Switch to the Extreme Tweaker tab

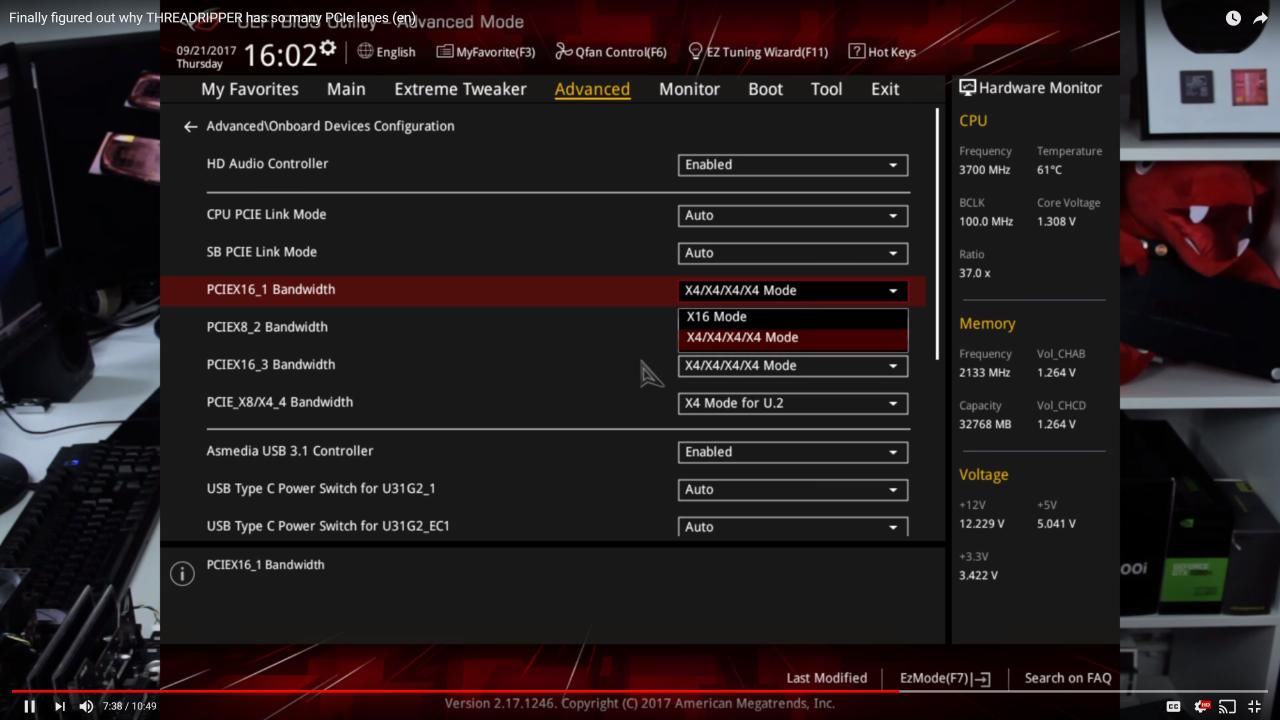(460, 89)
